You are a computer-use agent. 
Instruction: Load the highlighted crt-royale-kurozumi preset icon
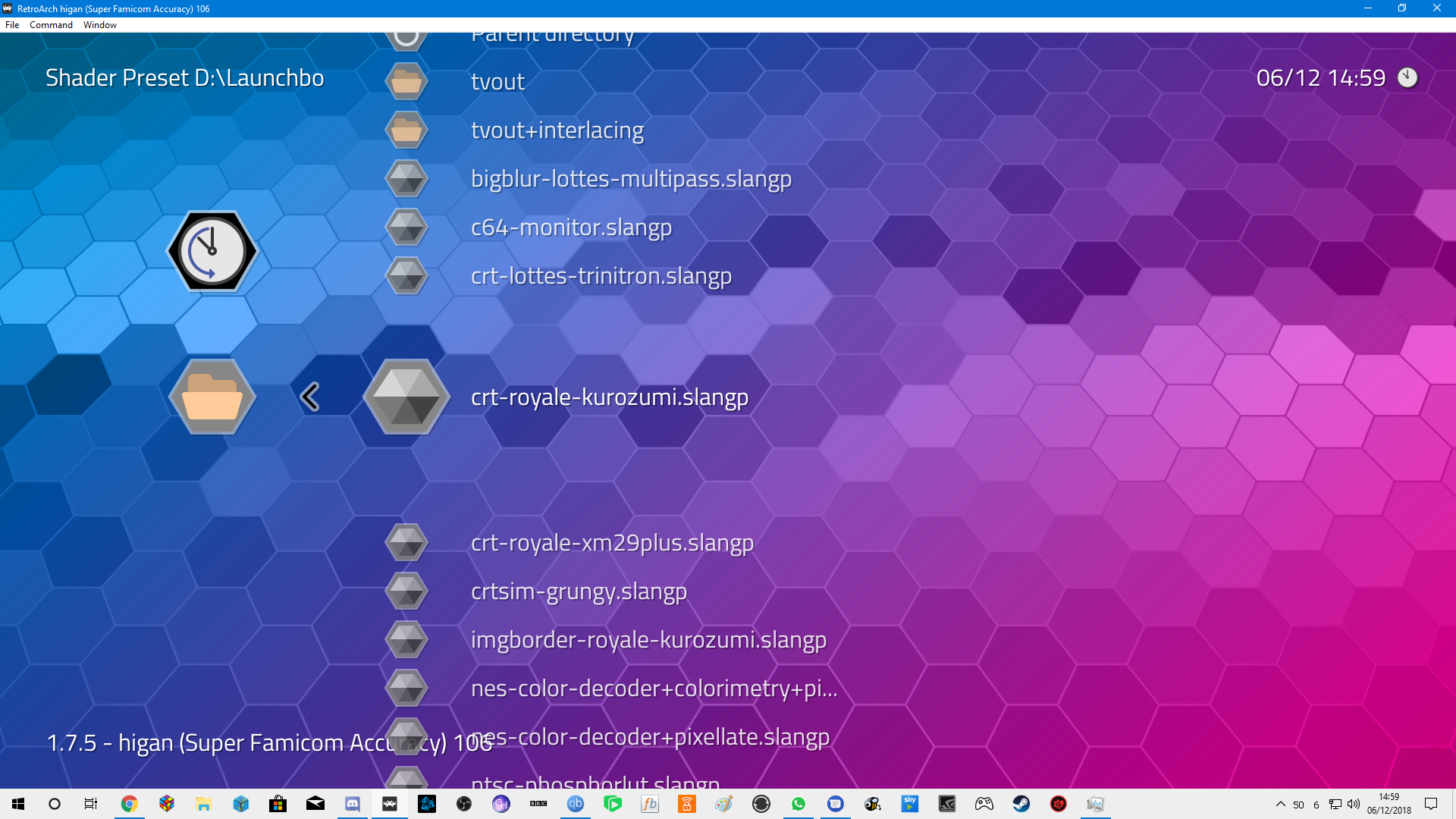click(406, 397)
